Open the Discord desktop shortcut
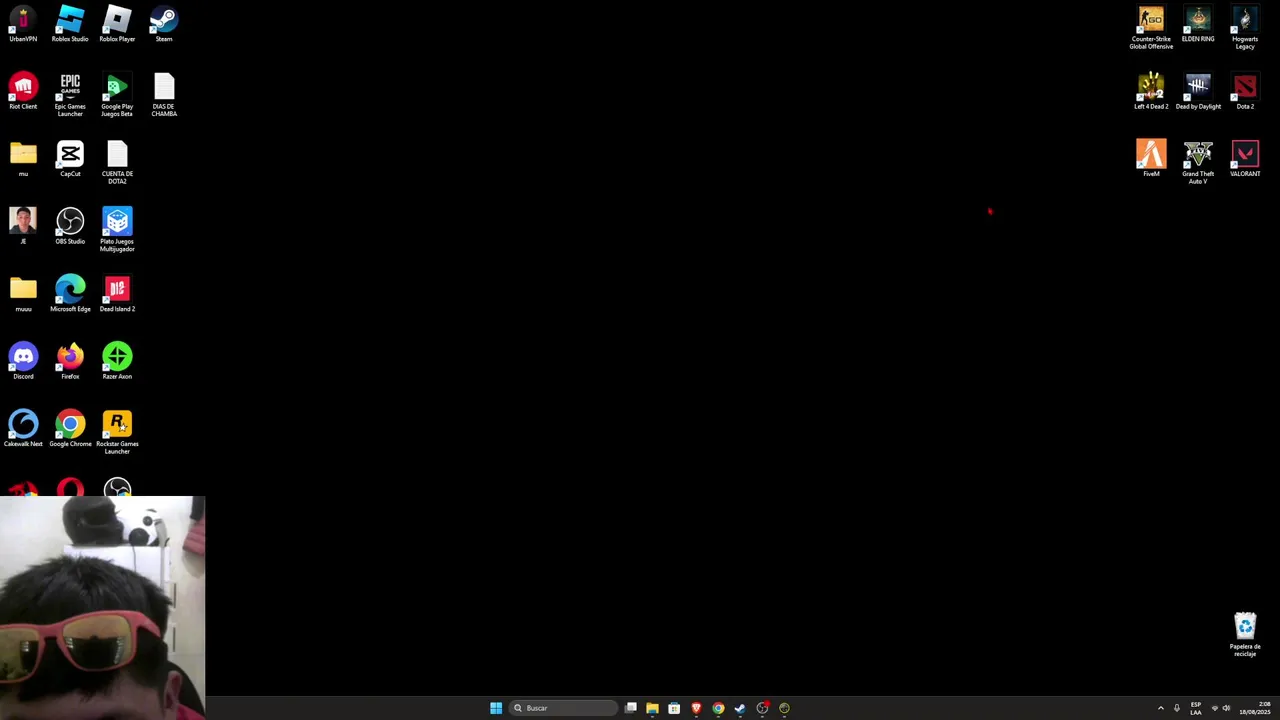The height and width of the screenshot is (720, 1280). [x=23, y=361]
